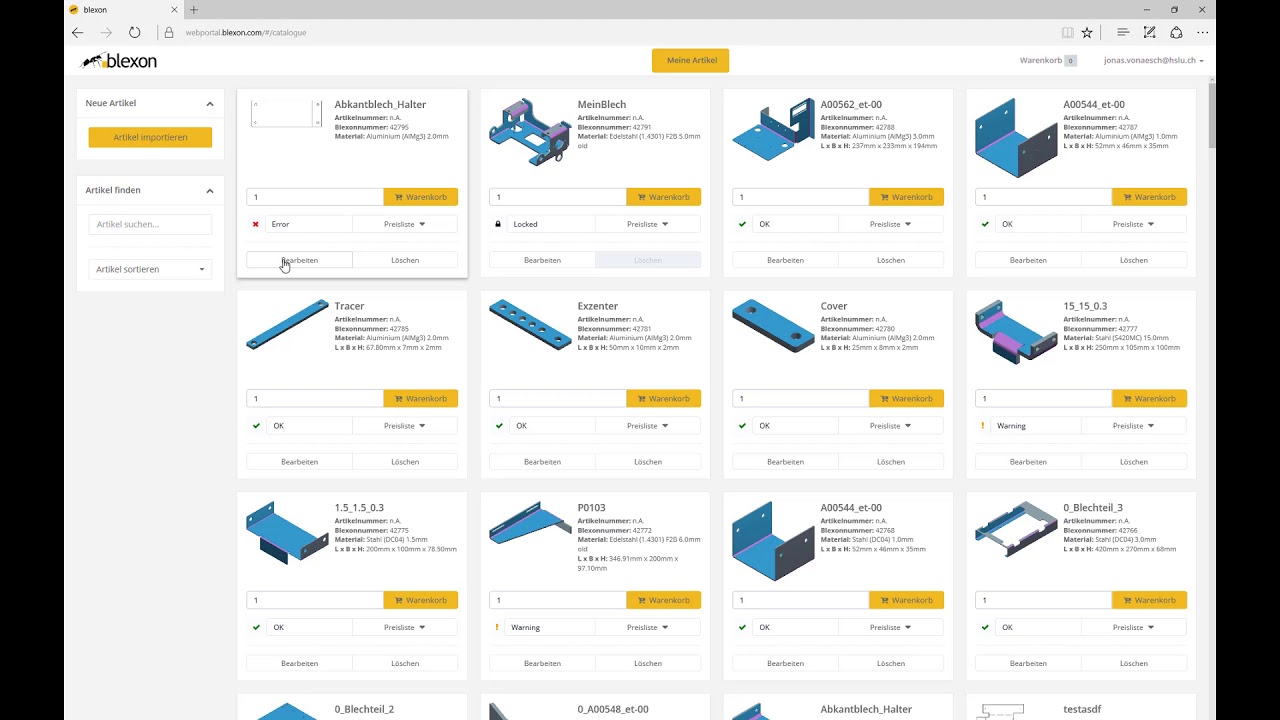The height and width of the screenshot is (720, 1280).
Task: Collapse the Artikel finden panel
Action: click(210, 190)
